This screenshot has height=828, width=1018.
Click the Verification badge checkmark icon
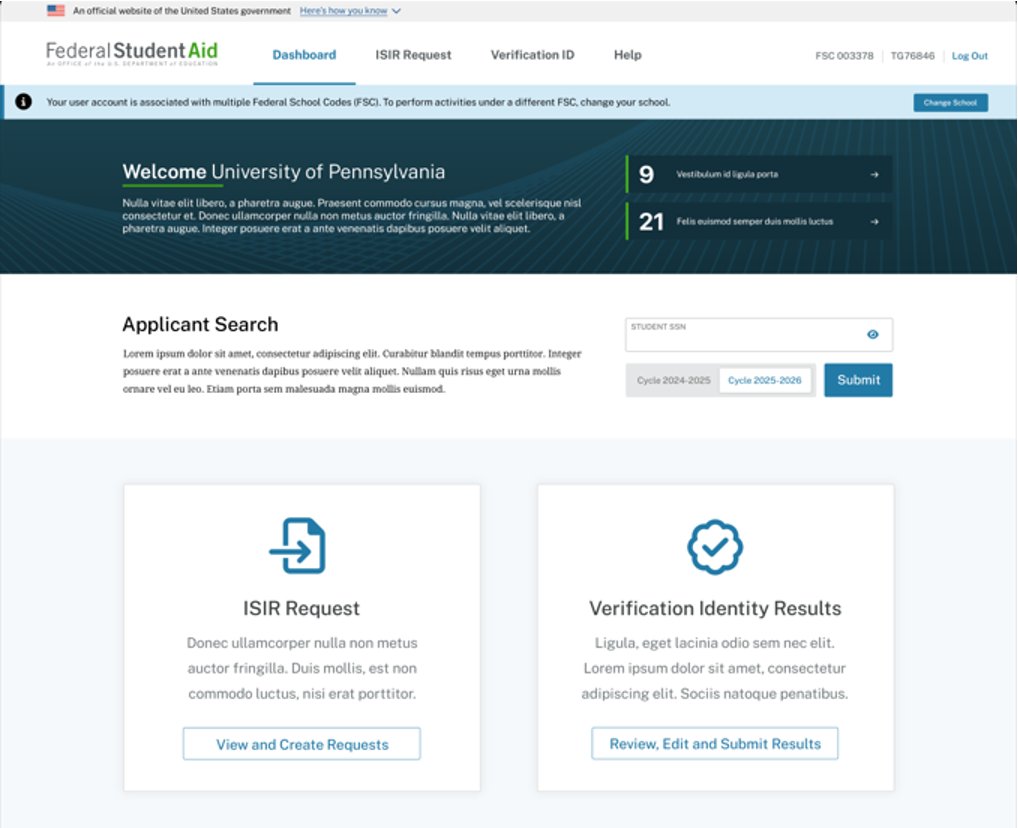pos(715,547)
